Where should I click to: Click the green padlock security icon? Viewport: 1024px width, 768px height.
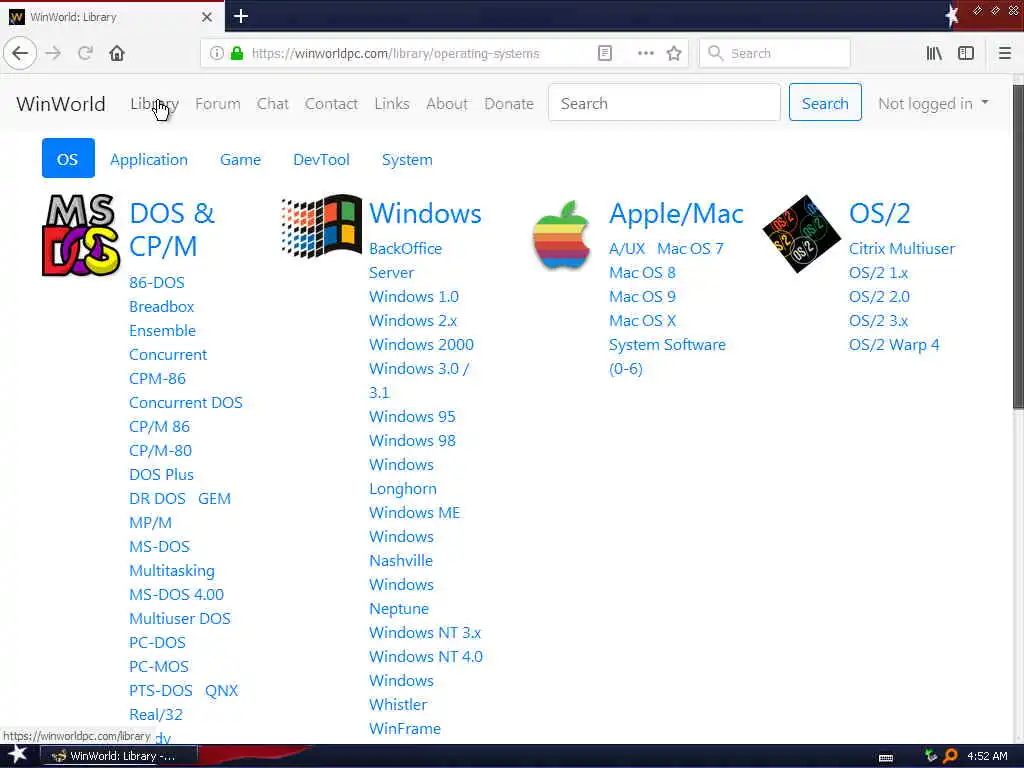tap(237, 53)
